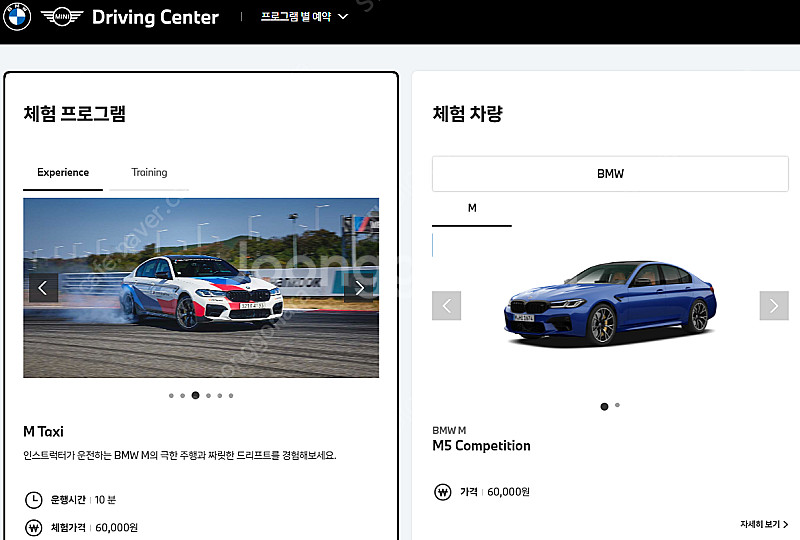Select third active program carousel dot
800x540 pixels.
[x=195, y=396]
